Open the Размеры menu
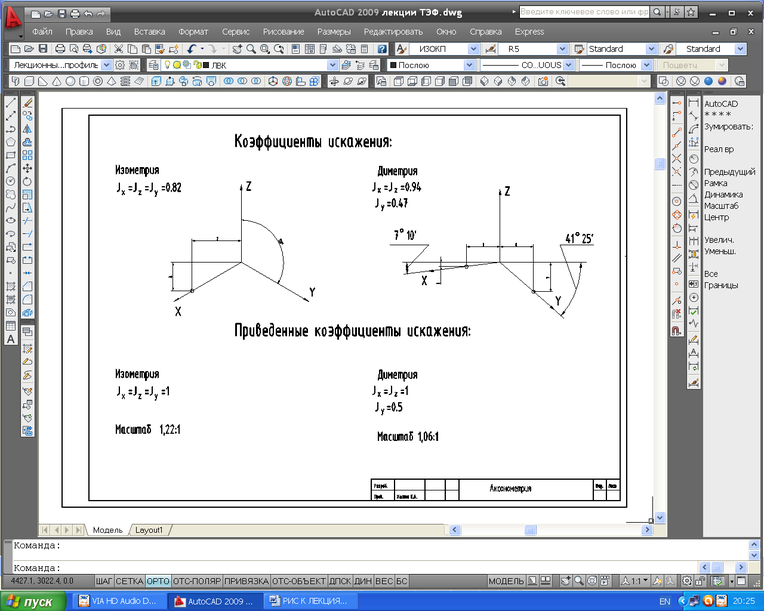 click(334, 32)
